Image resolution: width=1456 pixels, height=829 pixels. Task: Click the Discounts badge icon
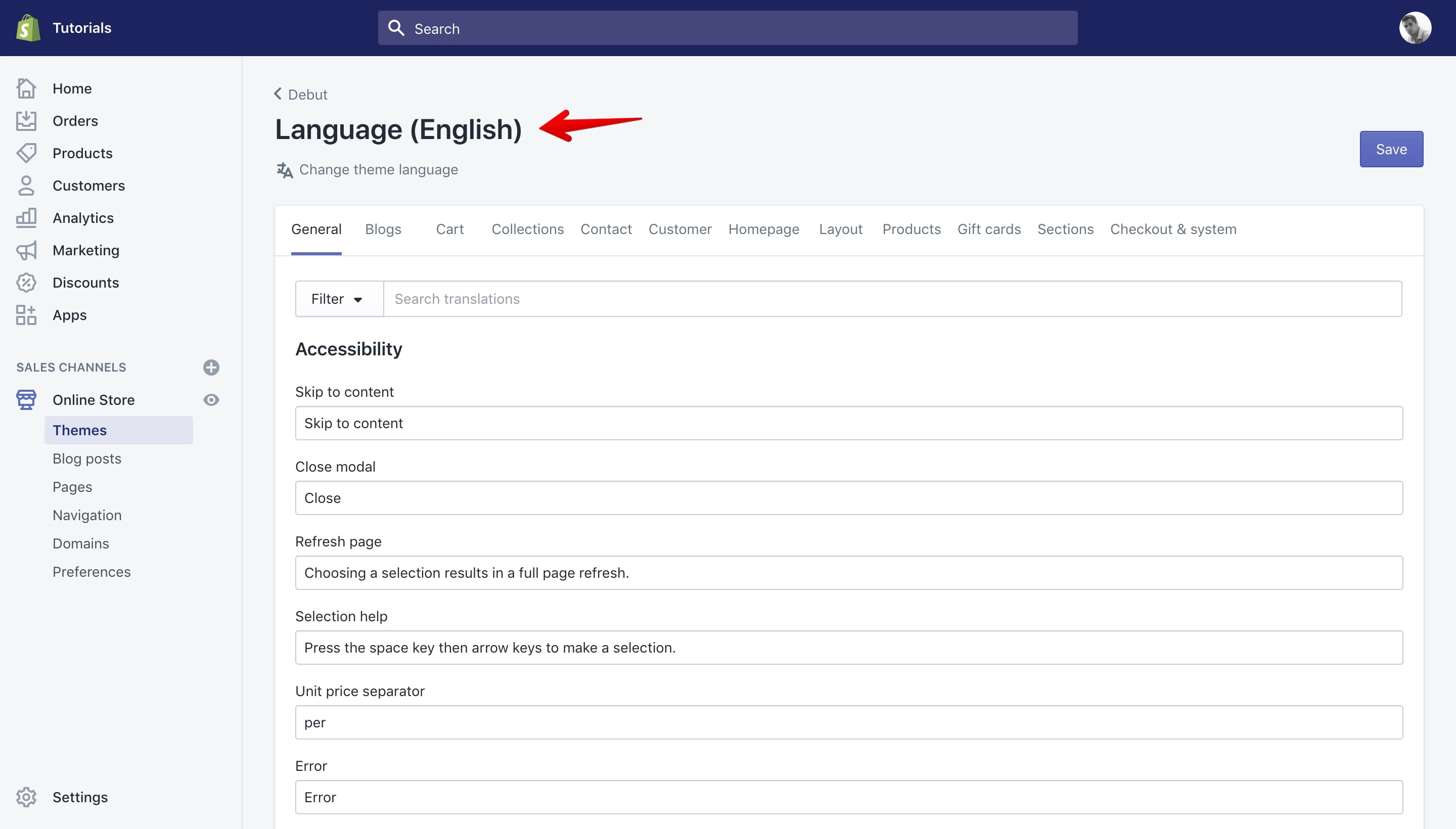click(x=26, y=283)
